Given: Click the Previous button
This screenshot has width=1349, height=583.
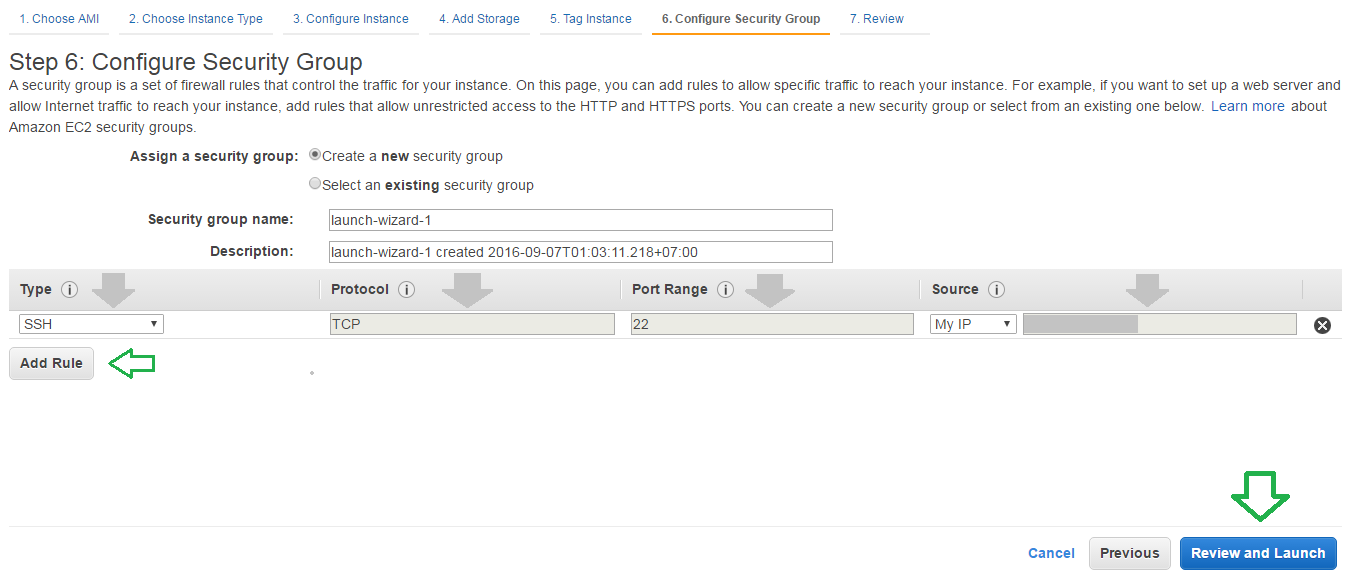Looking at the screenshot, I should pyautogui.click(x=1129, y=553).
